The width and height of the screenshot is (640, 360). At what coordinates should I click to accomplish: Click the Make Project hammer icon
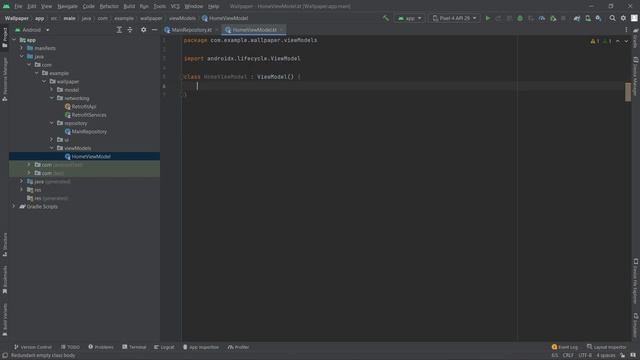tap(386, 18)
